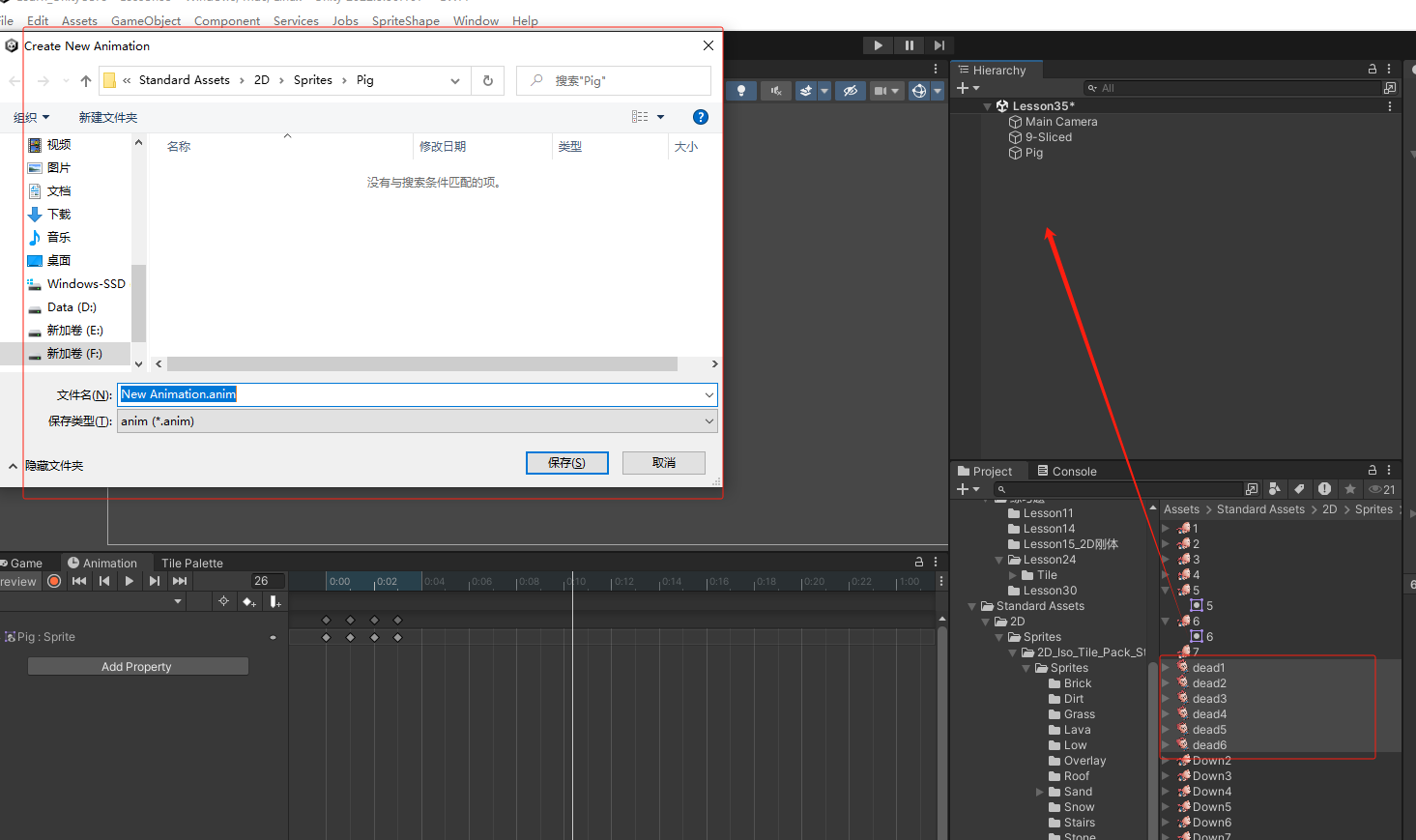Collapse the Lesson35 scene in Hierarchy
The height and width of the screenshot is (840, 1416).
pos(987,106)
